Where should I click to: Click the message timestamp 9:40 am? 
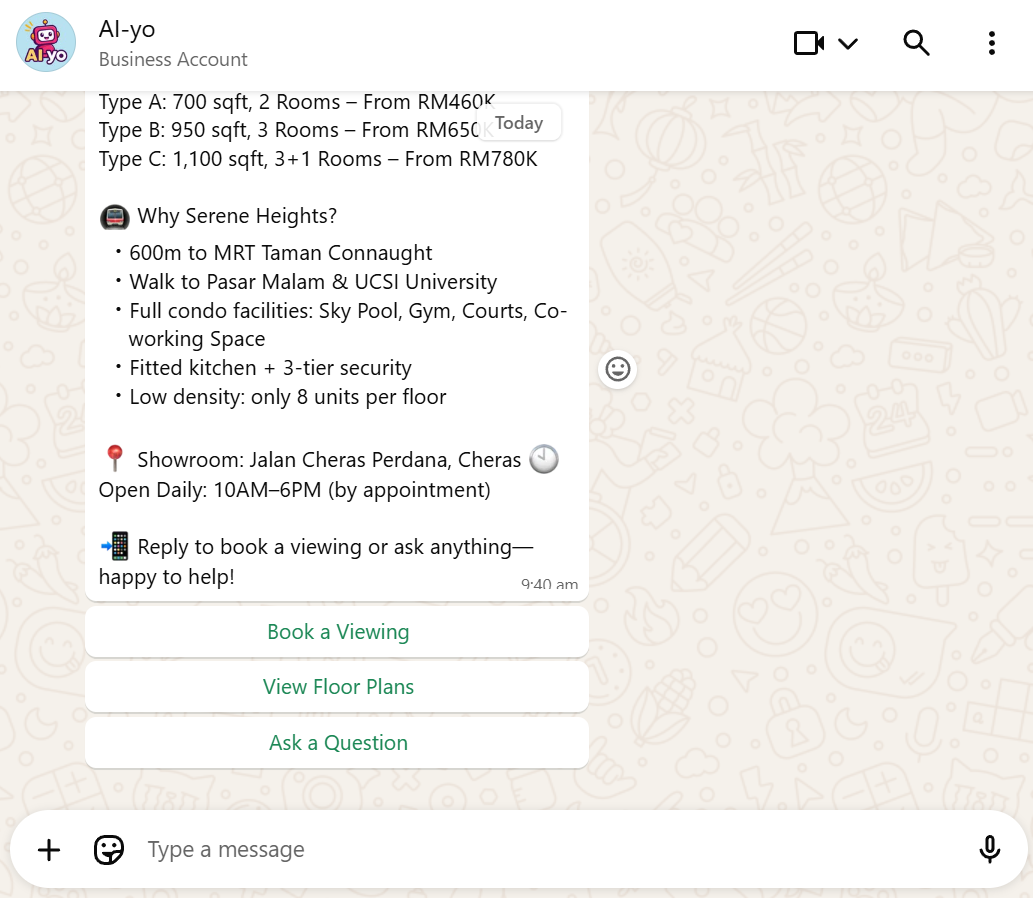click(550, 584)
